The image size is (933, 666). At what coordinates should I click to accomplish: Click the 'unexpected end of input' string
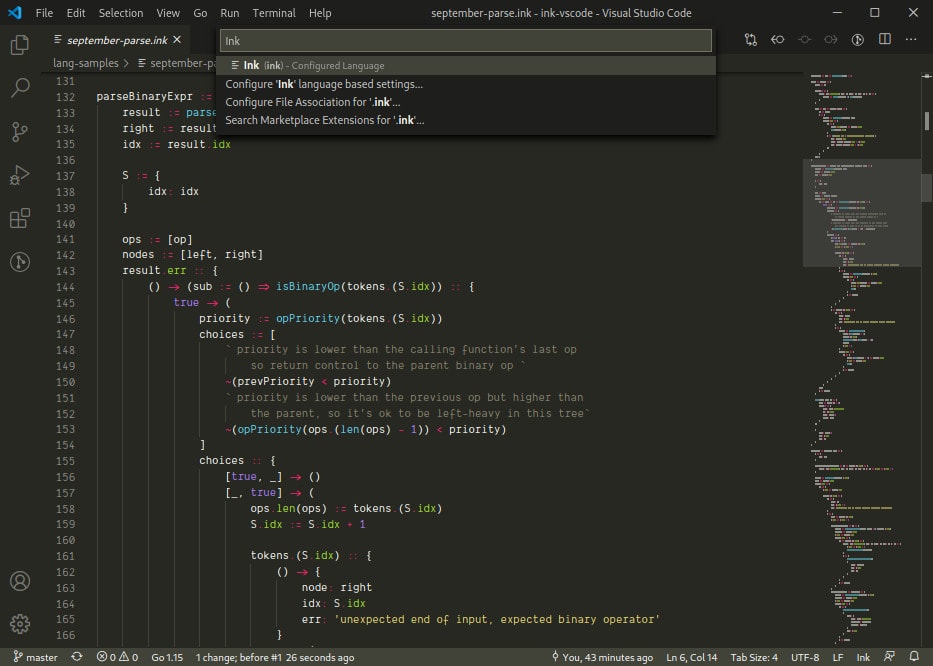[x=497, y=619]
